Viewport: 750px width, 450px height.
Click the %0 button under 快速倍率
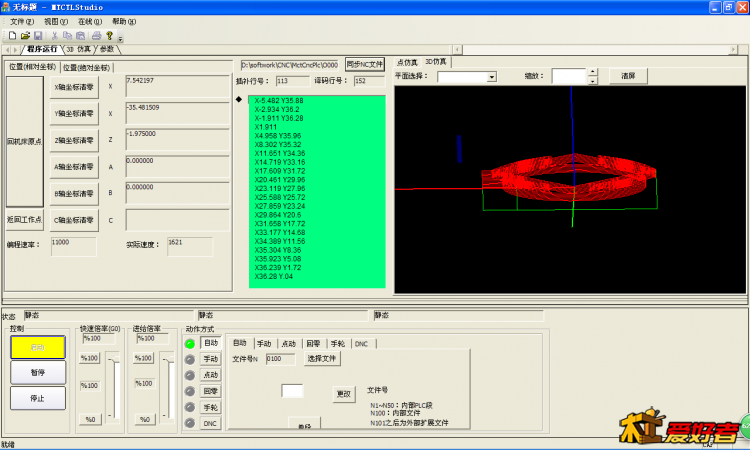(x=90, y=419)
